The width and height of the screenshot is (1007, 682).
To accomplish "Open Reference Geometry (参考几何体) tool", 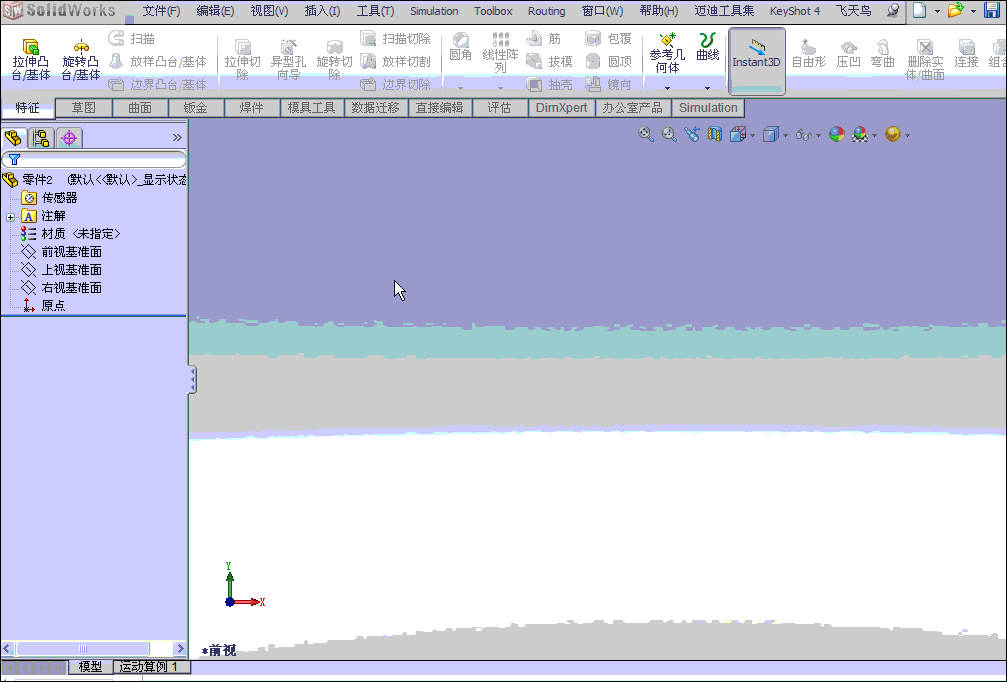I will coord(667,53).
